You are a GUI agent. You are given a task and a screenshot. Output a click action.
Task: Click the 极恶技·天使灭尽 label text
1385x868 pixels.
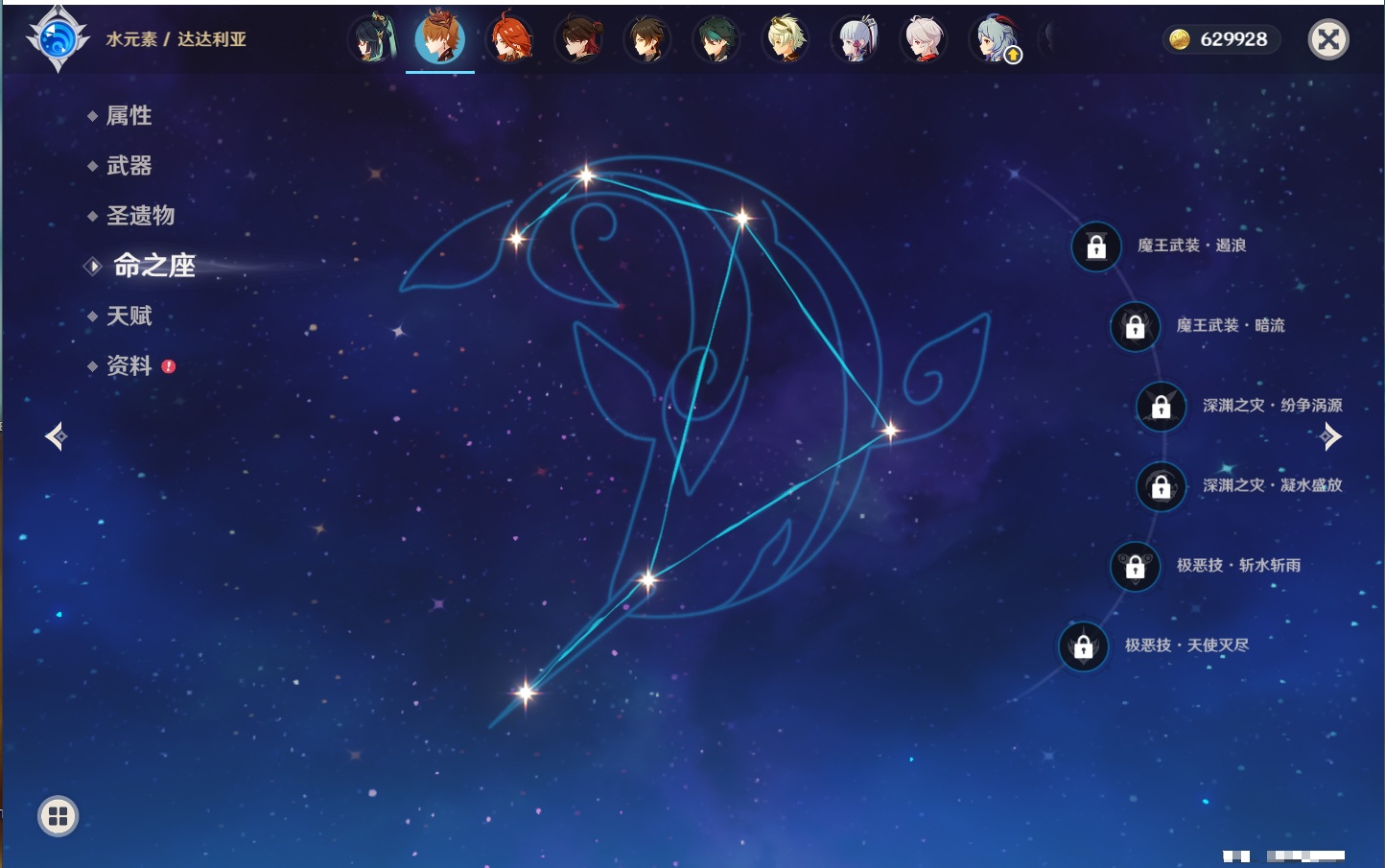coord(1187,645)
